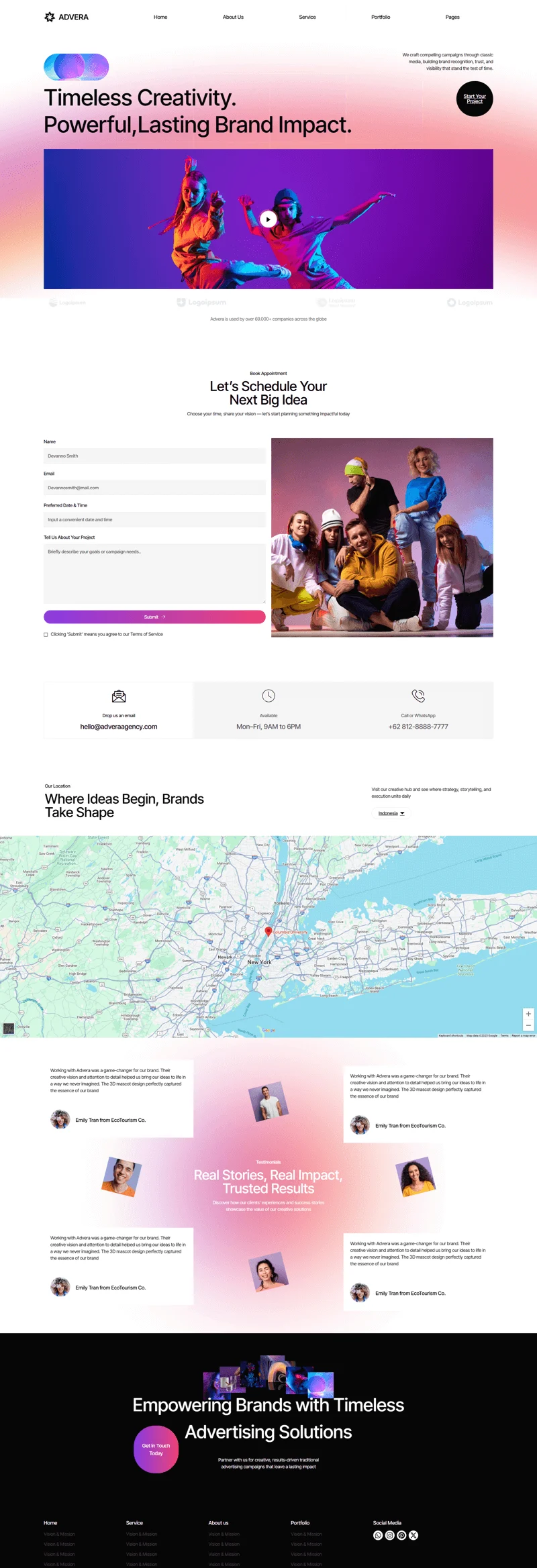Viewport: 537px width, 1568px height.
Task: Open the About Us nav item
Action: pyautogui.click(x=233, y=17)
